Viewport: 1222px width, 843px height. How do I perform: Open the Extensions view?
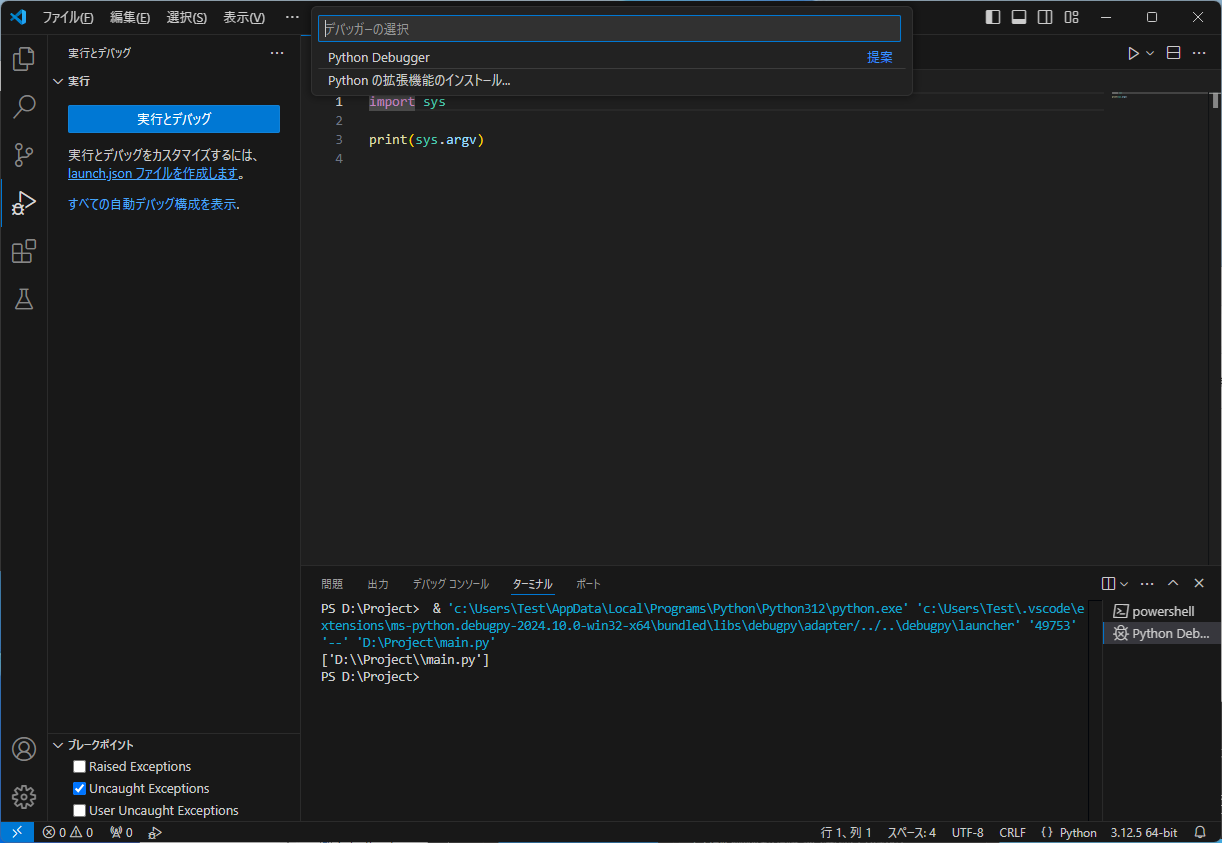pos(23,251)
